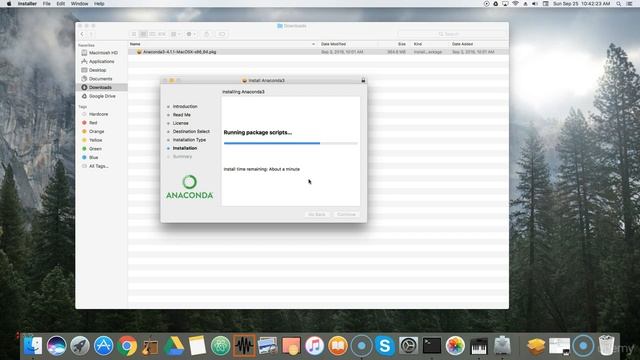Click the installation progress bar
The height and width of the screenshot is (360, 640).
pyautogui.click(x=291, y=143)
